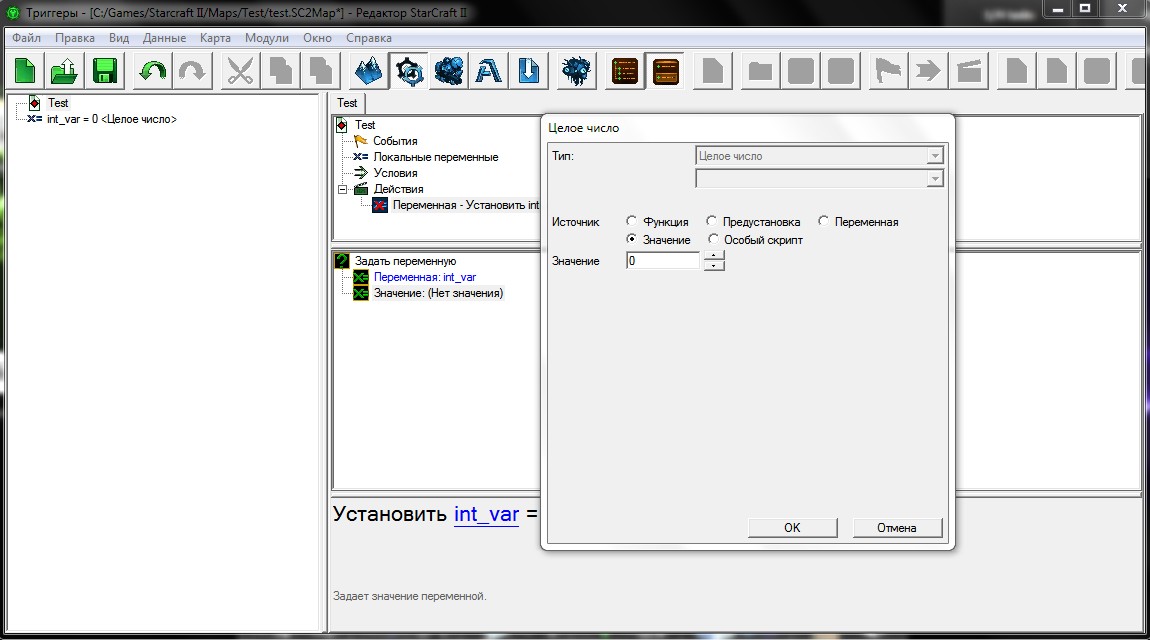Click the greyed-out new action clapperboard icon
The width and height of the screenshot is (1150, 640).
(x=969, y=71)
